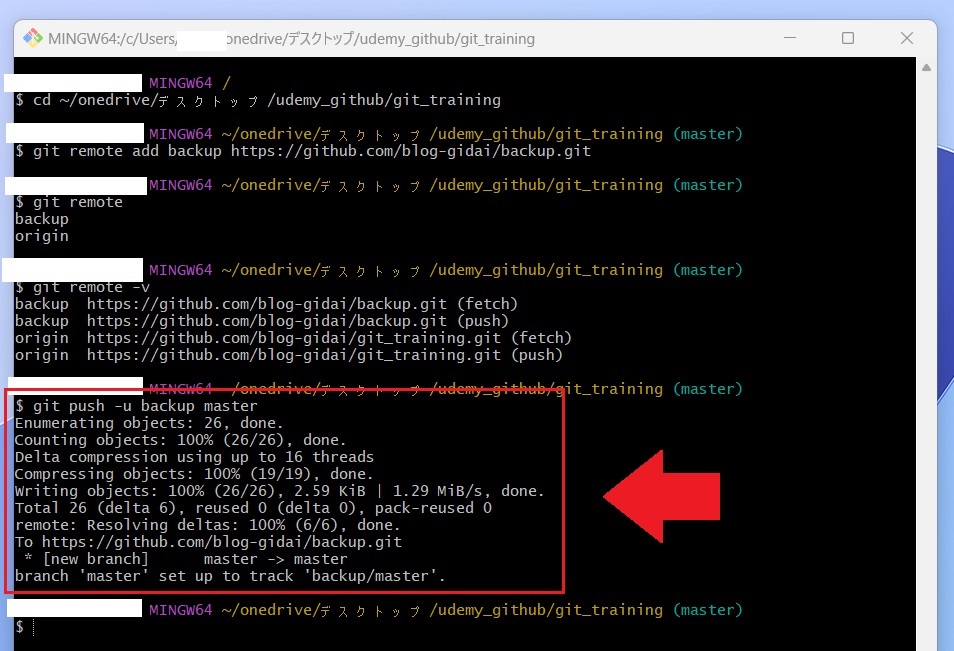Click 'backup' in the git remote output
Viewport: 954px width, 651px height.
pyautogui.click(x=42, y=219)
